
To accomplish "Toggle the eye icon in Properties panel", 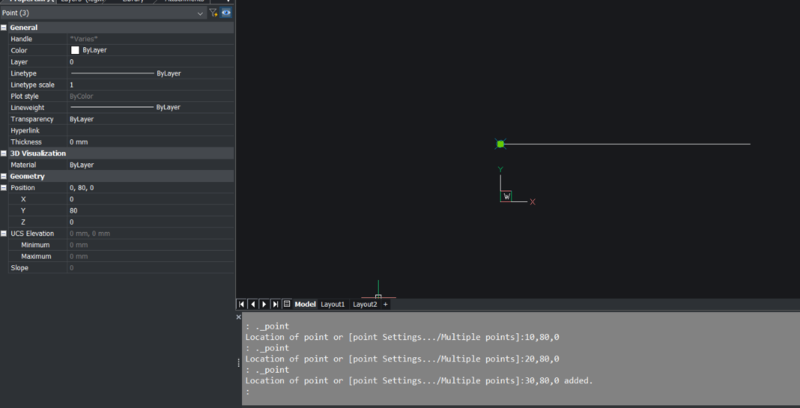I will point(226,13).
